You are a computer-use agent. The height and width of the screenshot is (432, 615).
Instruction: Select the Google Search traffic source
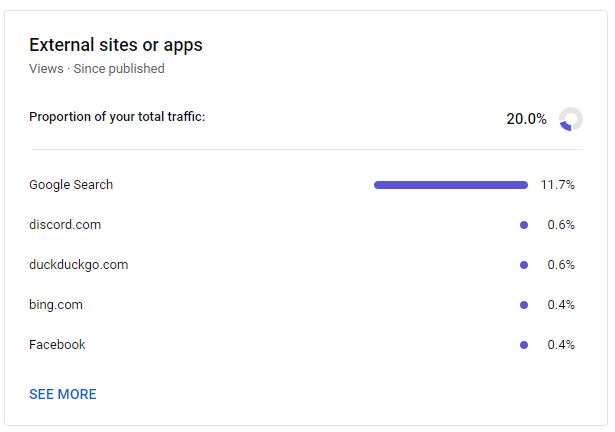71,185
